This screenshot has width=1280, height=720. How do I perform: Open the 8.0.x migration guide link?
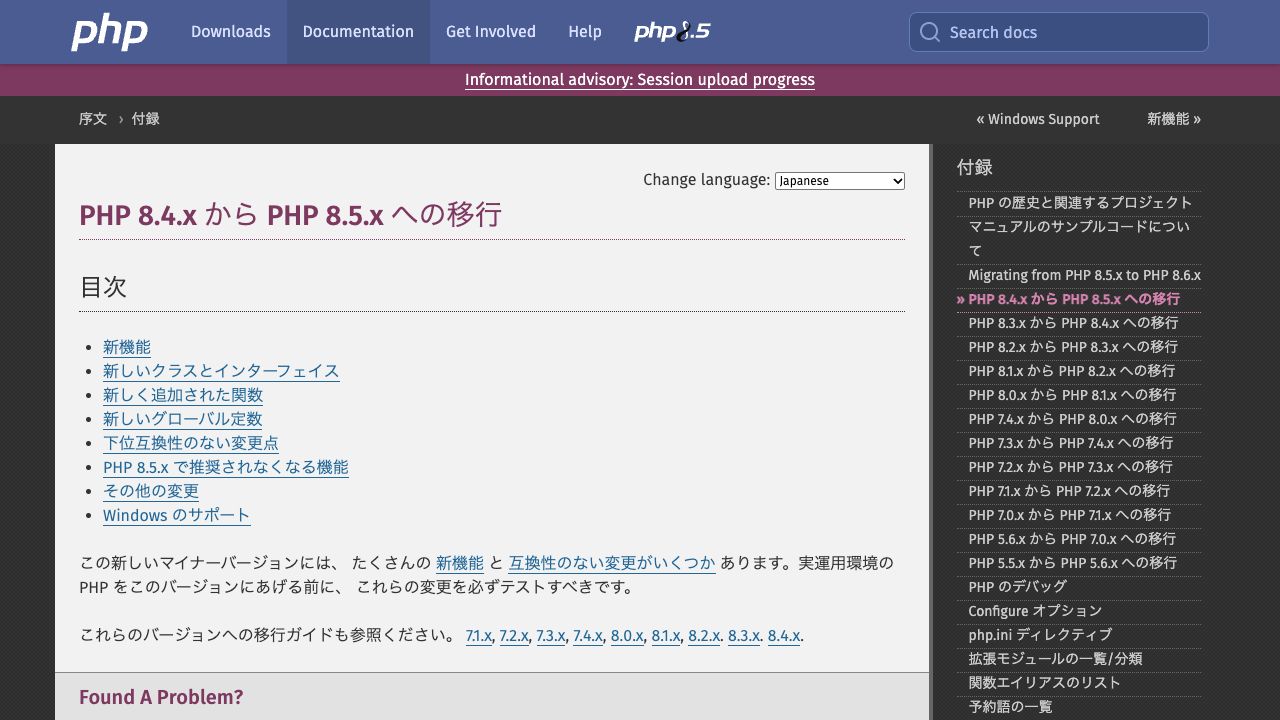[x=627, y=635]
